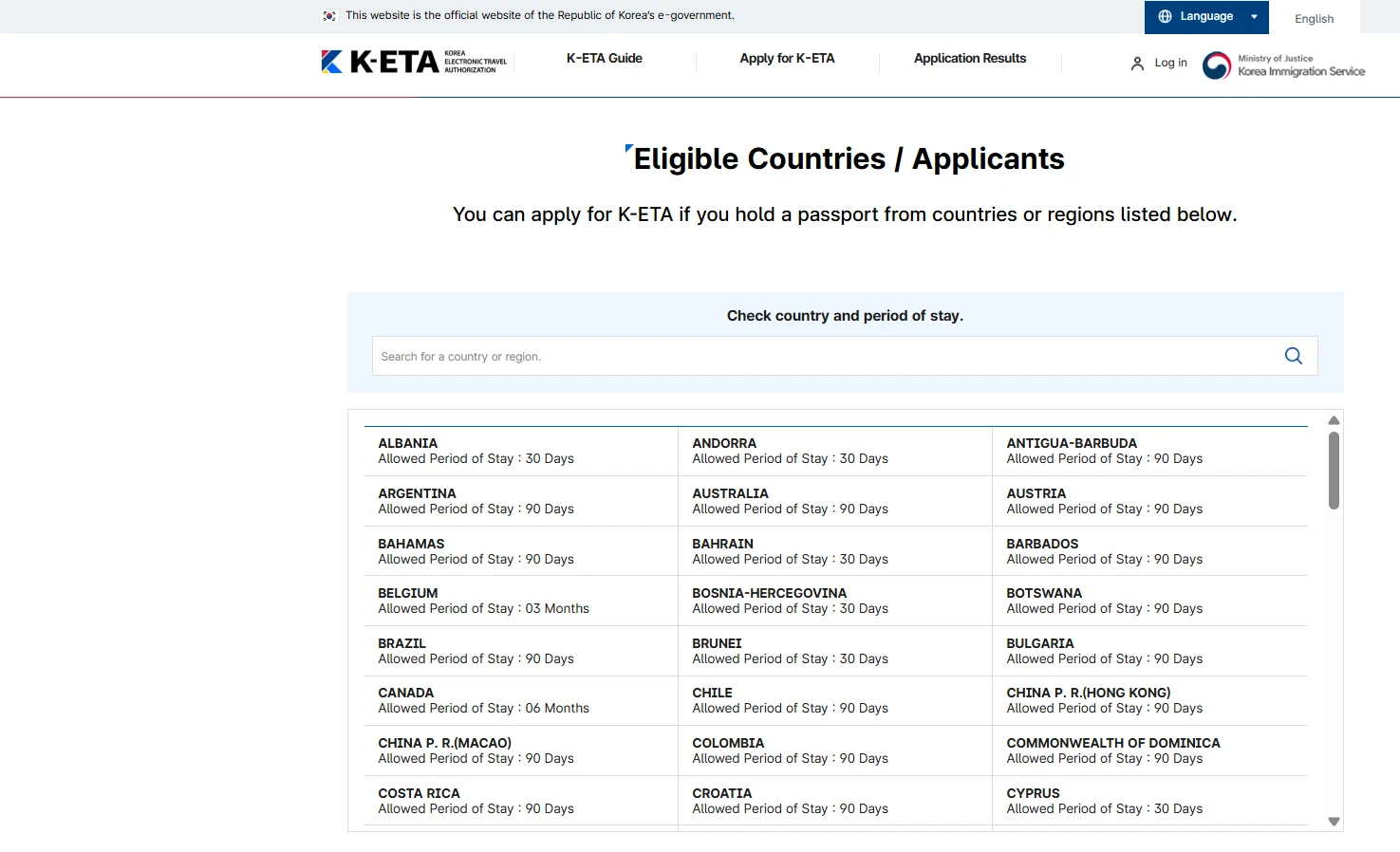1400x852 pixels.
Task: Select BOSNIA-HERCEGOVINA in the list
Action: click(835, 601)
